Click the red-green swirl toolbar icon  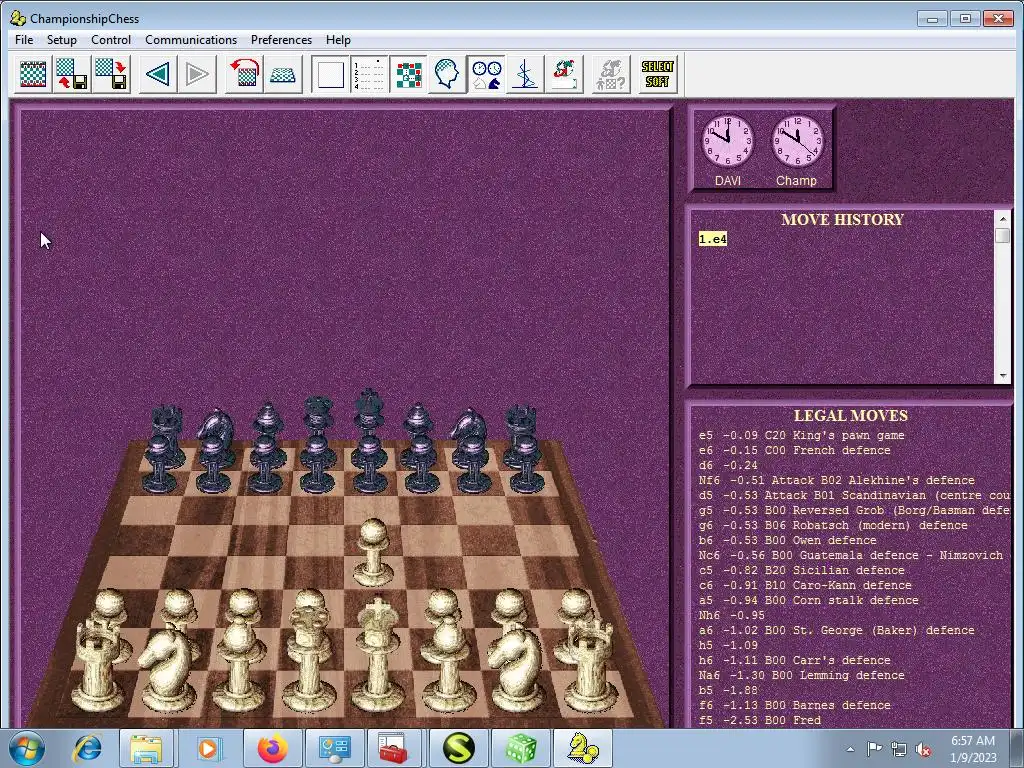pos(564,74)
